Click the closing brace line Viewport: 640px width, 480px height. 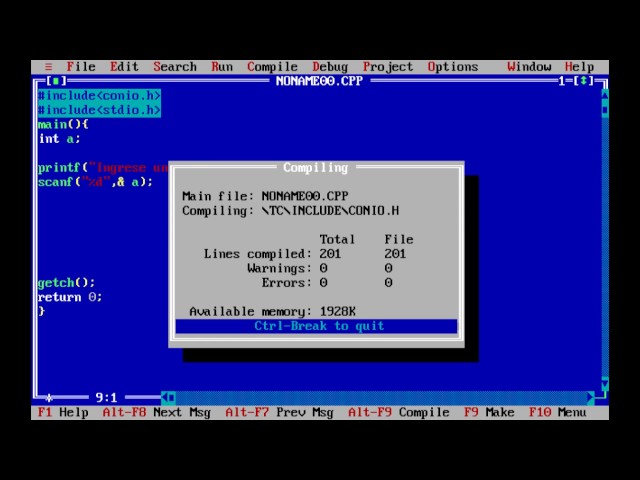tap(41, 311)
